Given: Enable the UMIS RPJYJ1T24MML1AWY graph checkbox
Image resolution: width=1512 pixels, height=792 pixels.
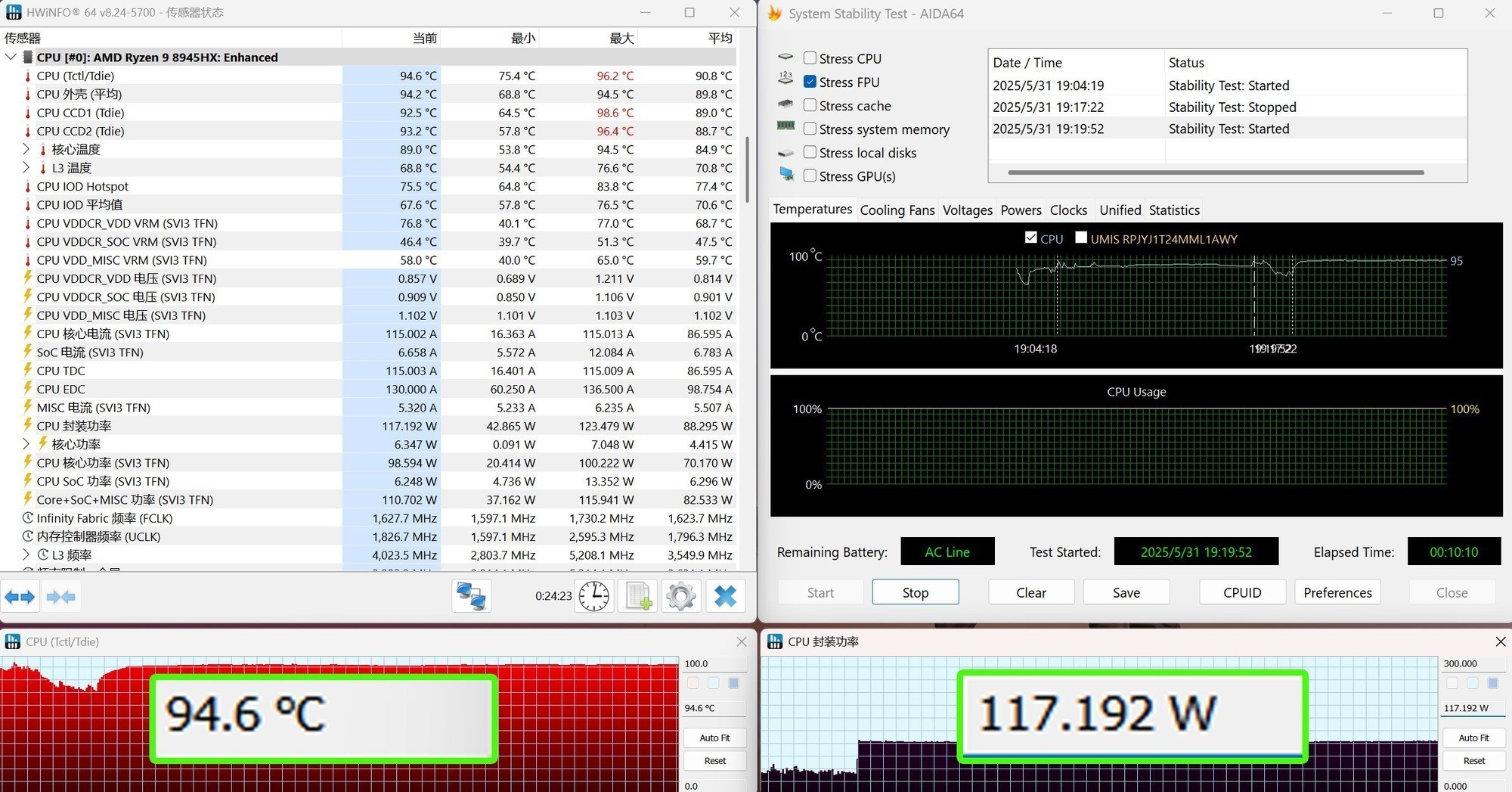Looking at the screenshot, I should [1081, 238].
